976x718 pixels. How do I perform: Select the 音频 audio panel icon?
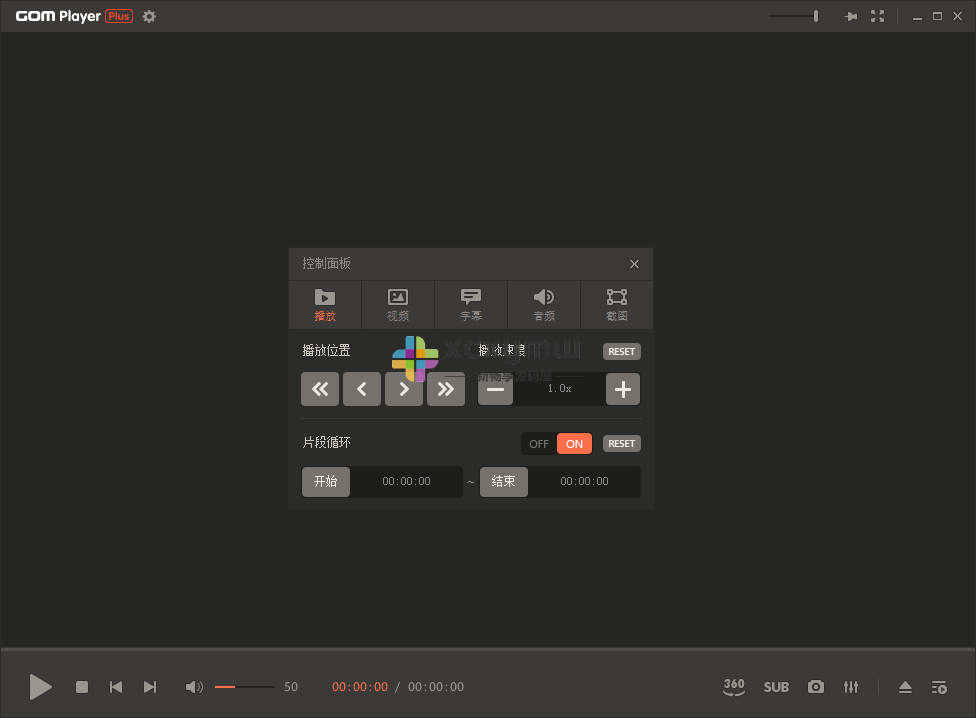coord(544,305)
